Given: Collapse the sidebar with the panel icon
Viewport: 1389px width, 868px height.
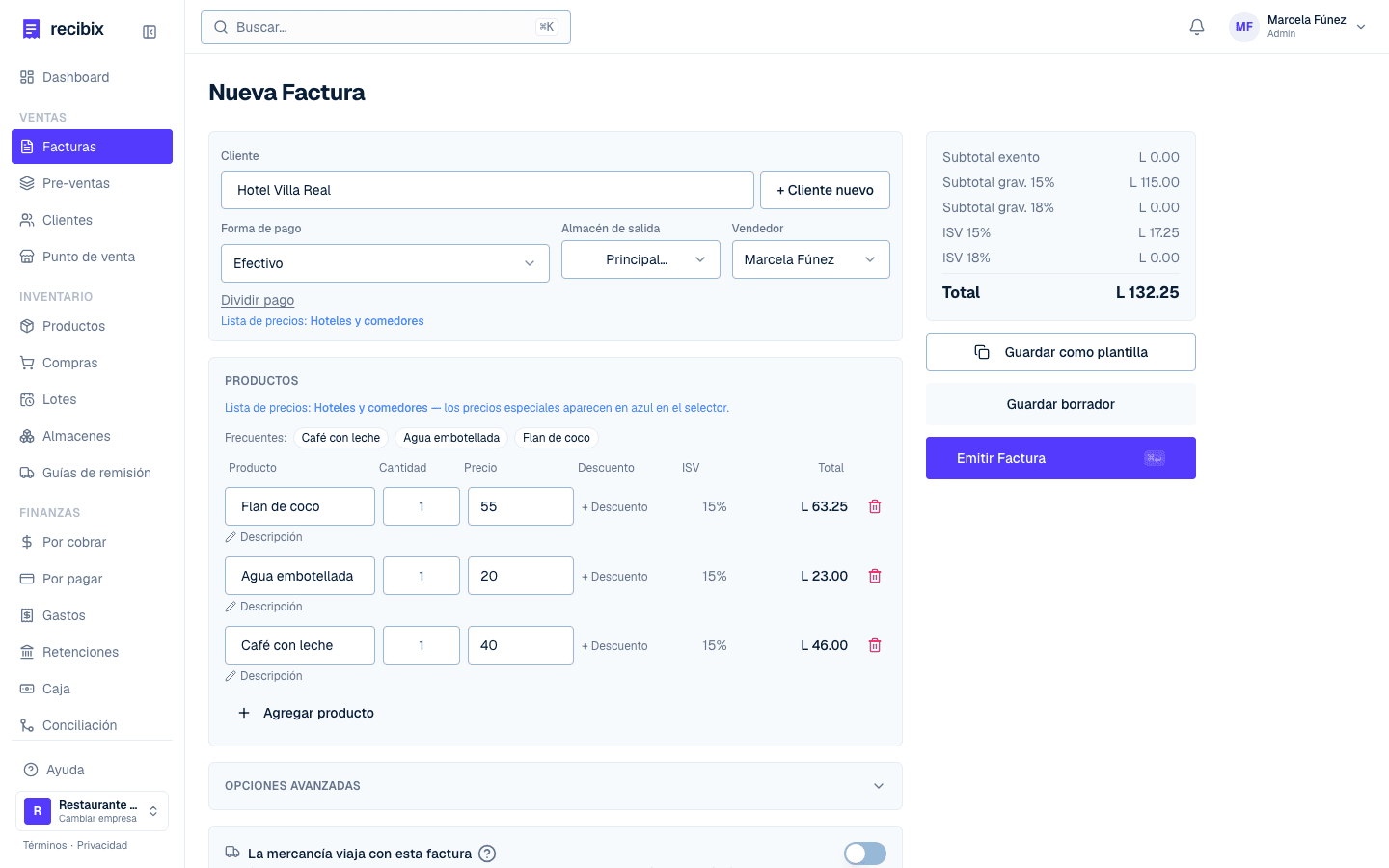Looking at the screenshot, I should 150,32.
